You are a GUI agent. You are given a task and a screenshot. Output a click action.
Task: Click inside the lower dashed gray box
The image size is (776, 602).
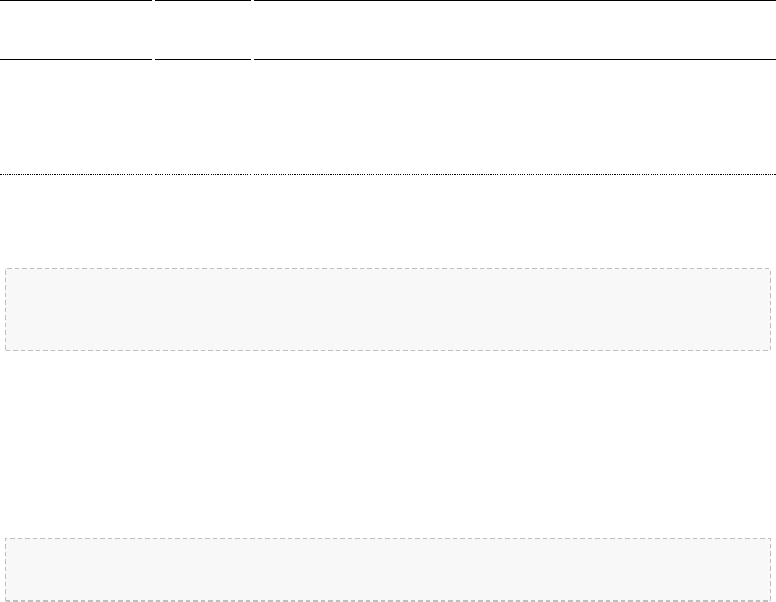(388, 569)
